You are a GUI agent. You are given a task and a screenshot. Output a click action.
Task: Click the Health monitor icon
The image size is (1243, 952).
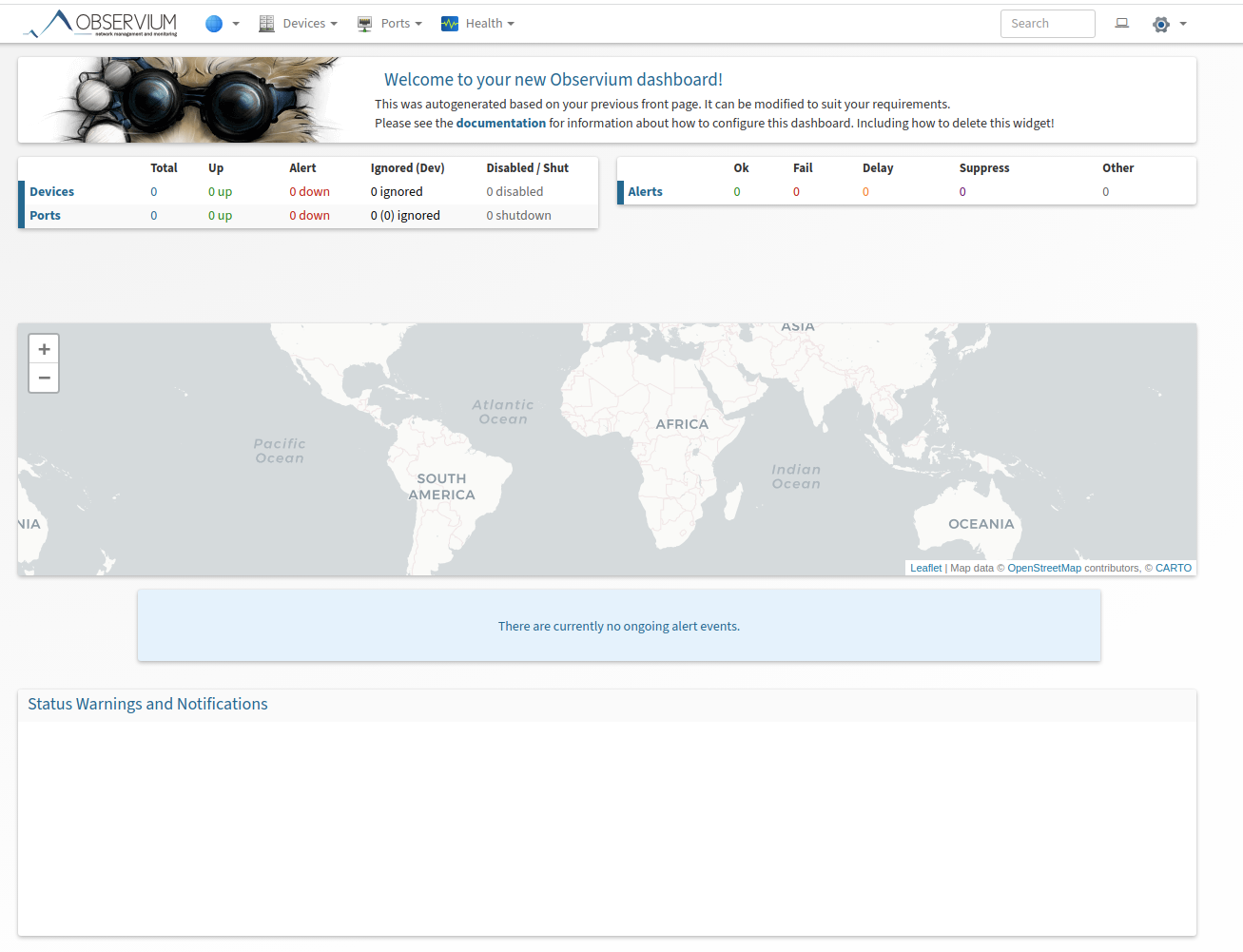[x=450, y=24]
